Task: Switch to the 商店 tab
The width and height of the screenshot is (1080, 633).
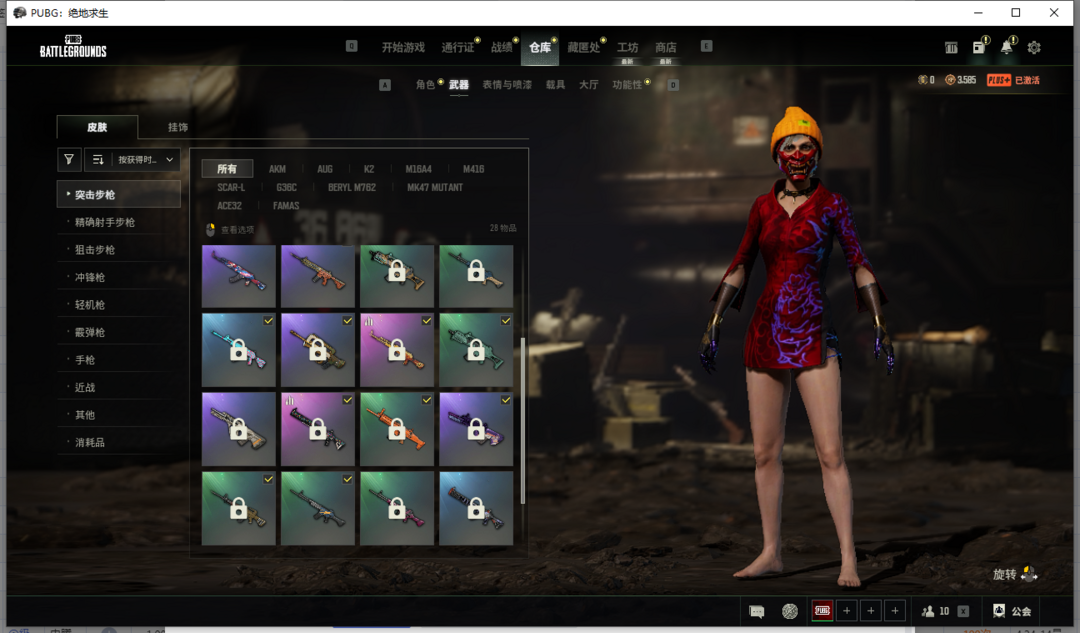Action: click(665, 47)
